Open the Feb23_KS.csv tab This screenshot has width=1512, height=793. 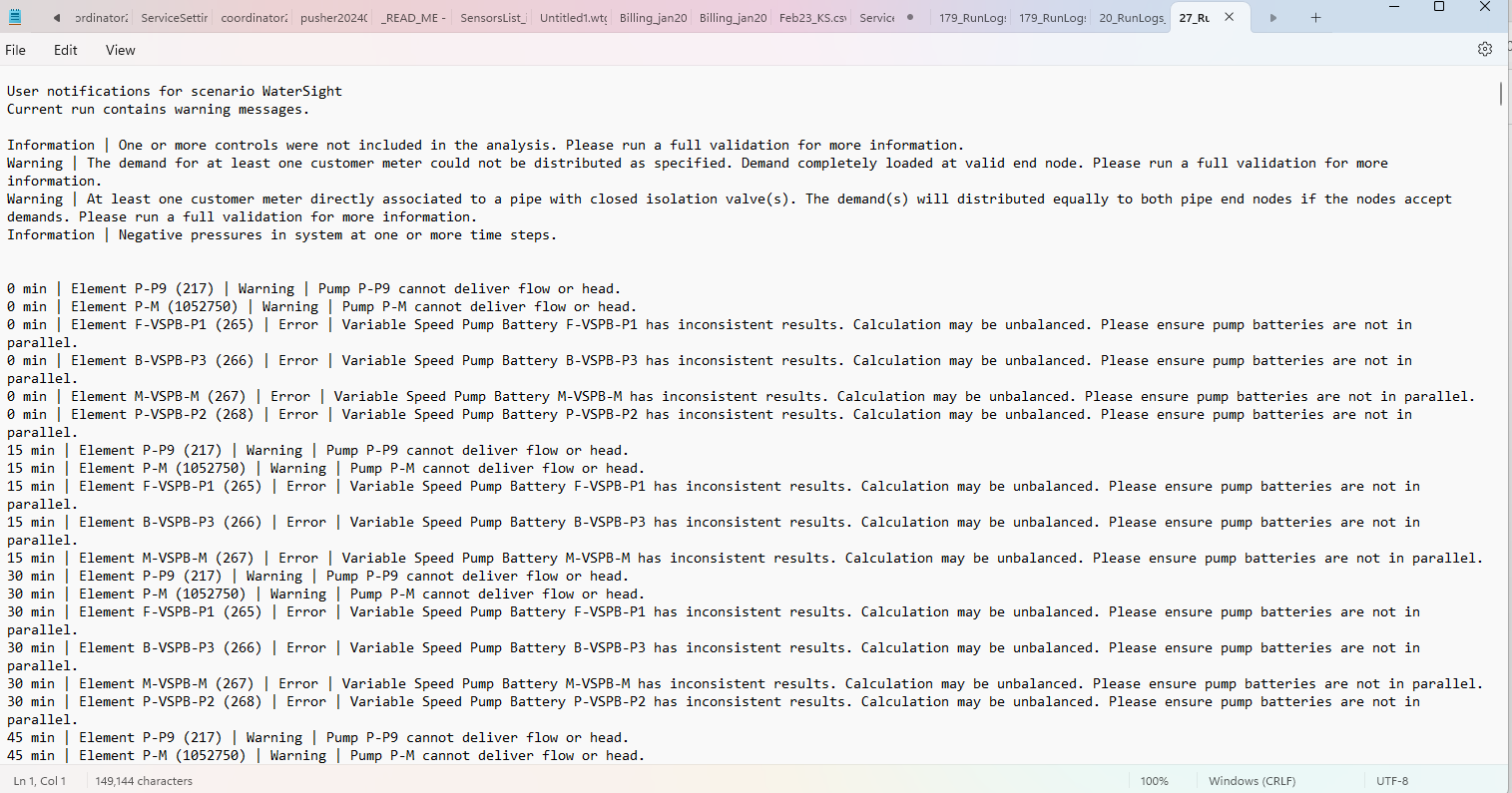(812, 18)
